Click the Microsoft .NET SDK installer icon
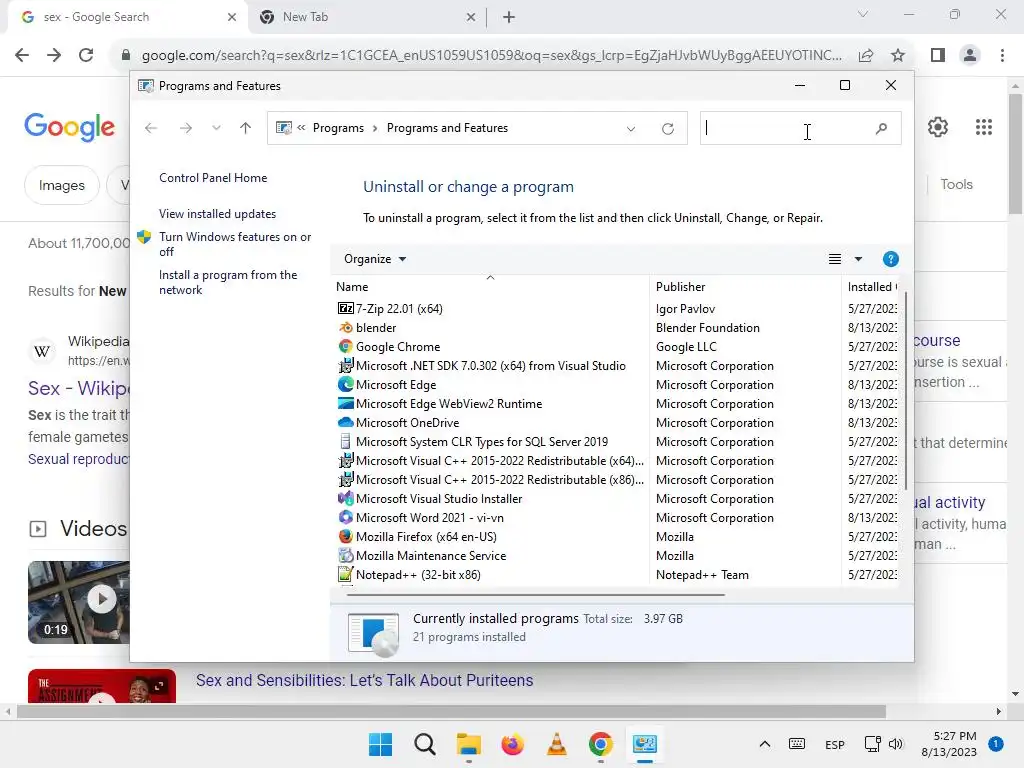 tap(345, 366)
